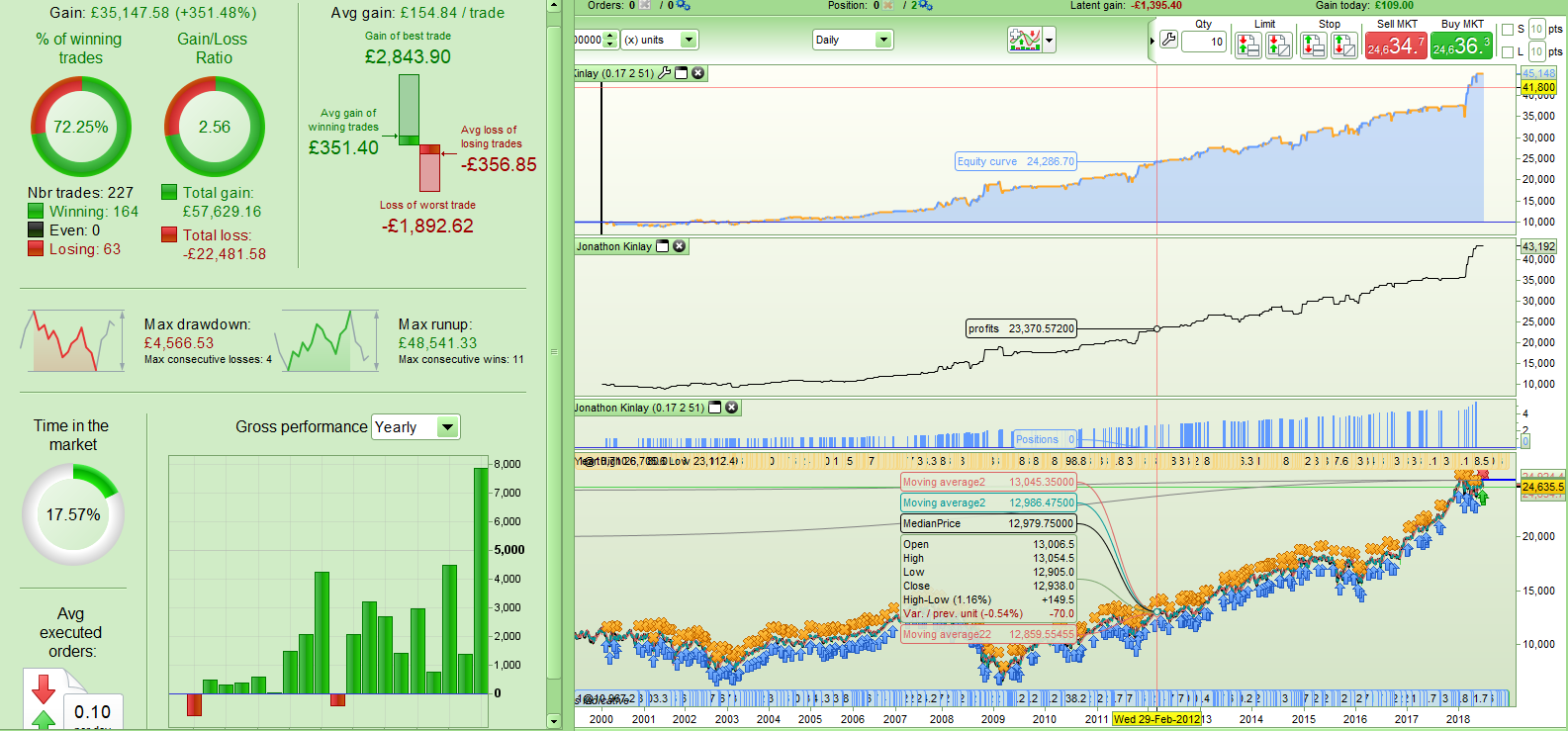Click the first Limit order icon

point(1248,45)
